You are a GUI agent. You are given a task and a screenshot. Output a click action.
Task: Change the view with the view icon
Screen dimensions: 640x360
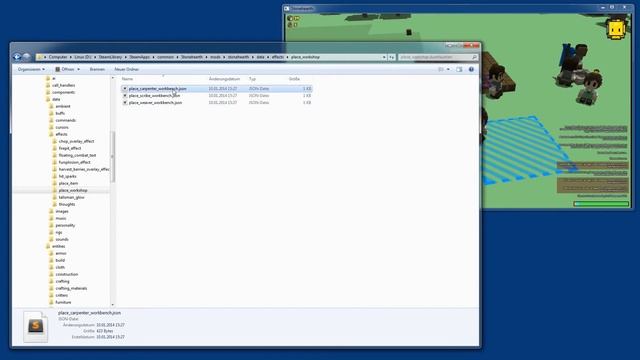click(x=441, y=69)
